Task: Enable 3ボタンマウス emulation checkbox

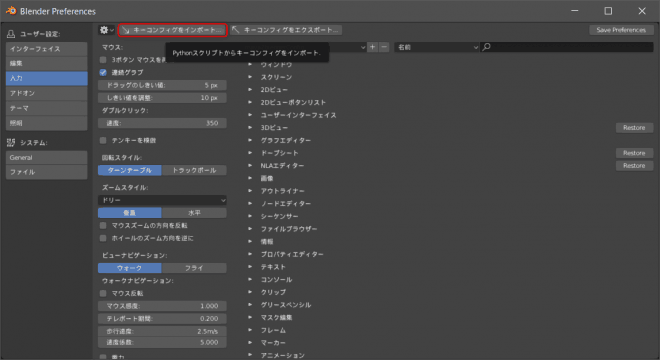Action: coord(103,60)
